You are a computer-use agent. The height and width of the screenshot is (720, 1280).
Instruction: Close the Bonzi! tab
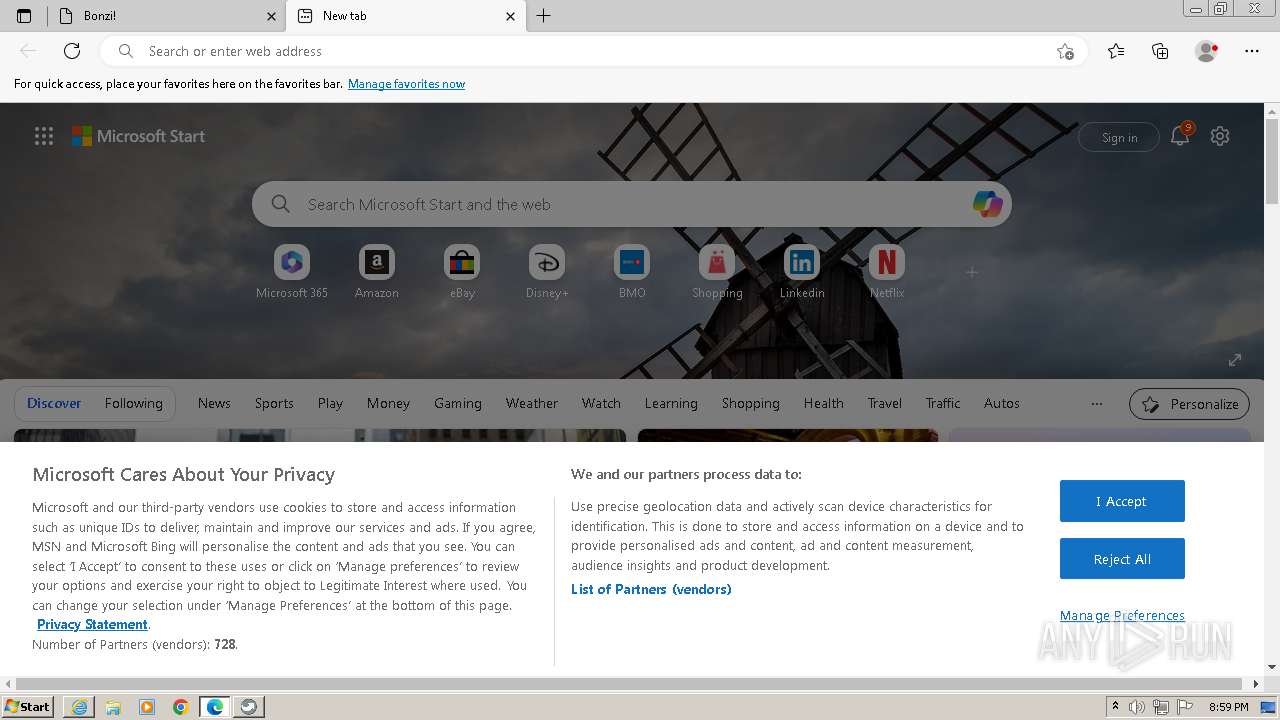(x=272, y=16)
